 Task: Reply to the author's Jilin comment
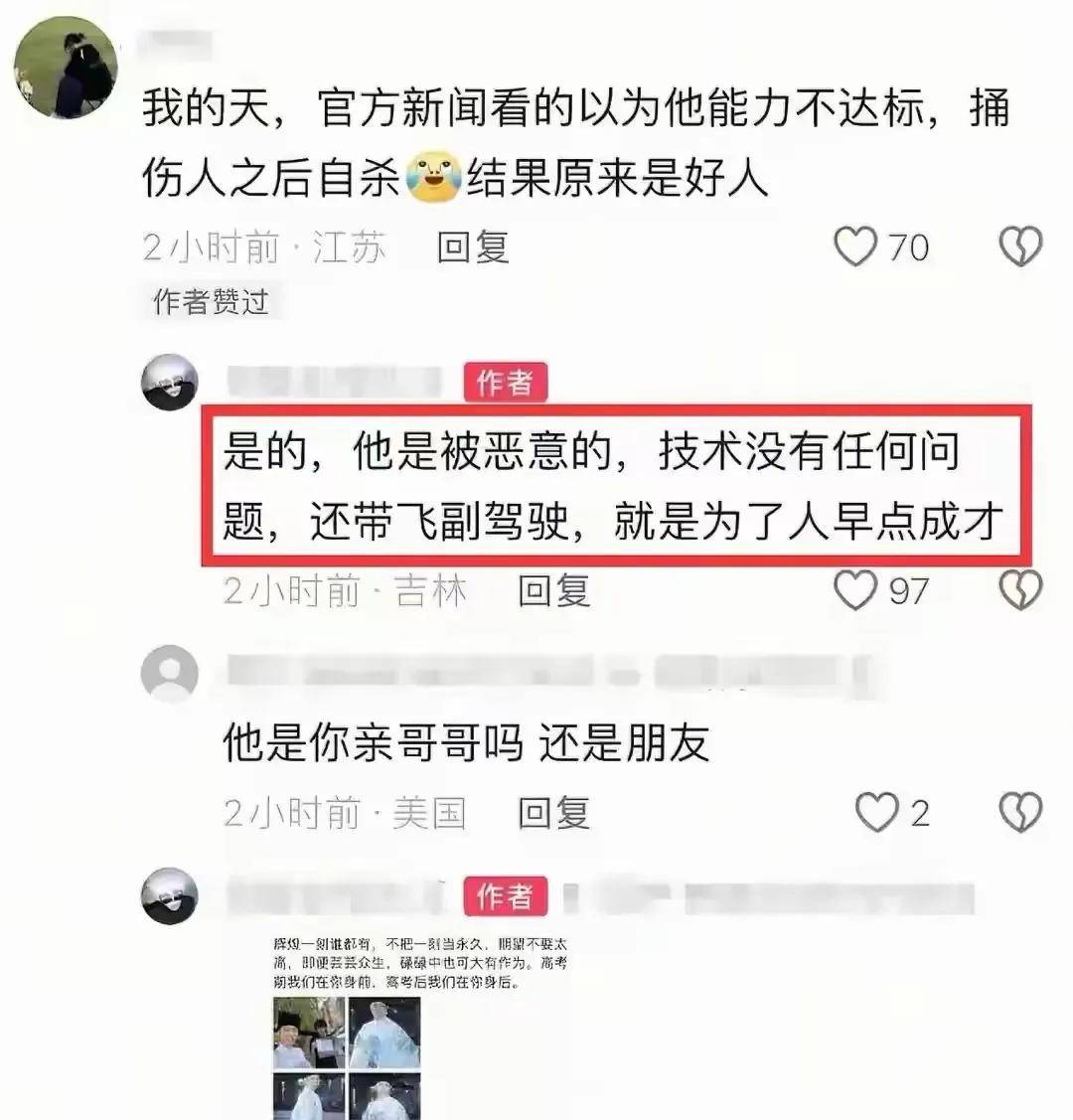click(554, 590)
